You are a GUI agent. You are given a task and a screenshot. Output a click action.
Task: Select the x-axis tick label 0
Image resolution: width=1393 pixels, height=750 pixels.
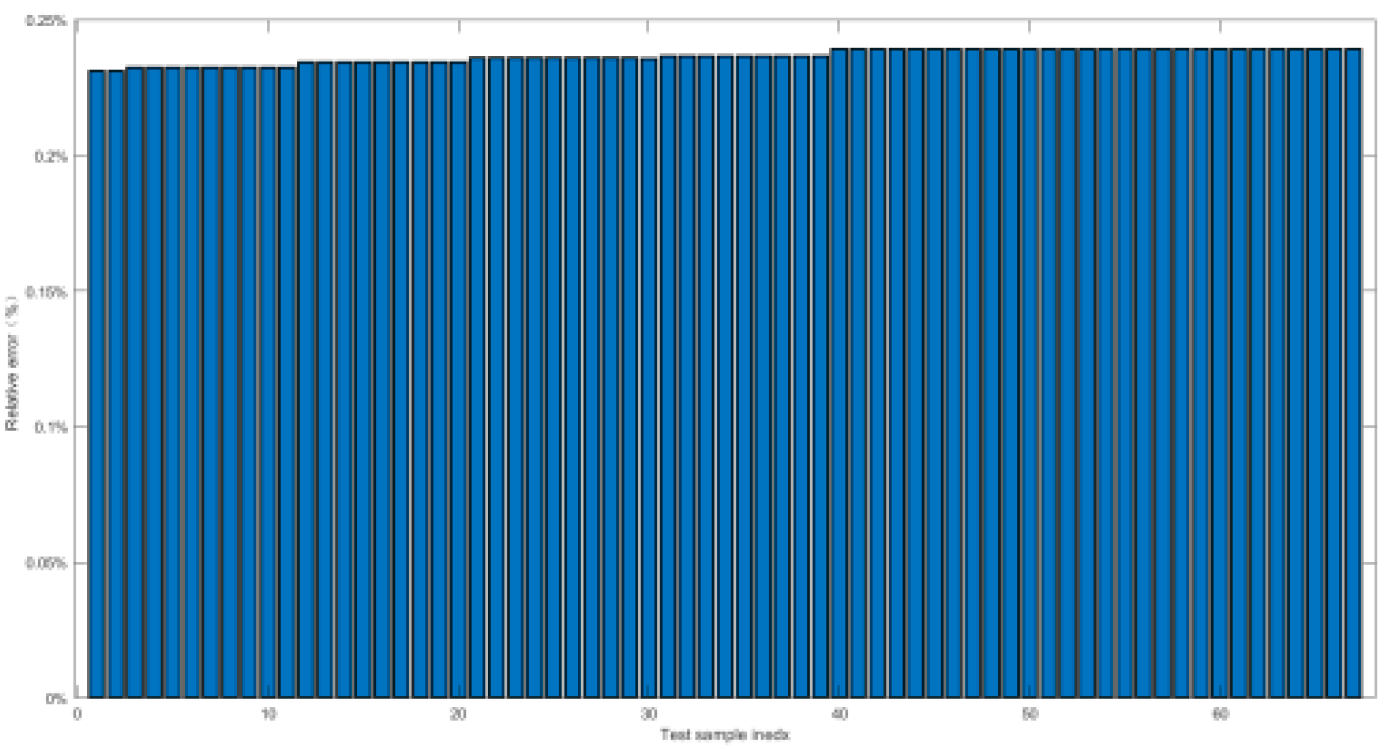(77, 715)
